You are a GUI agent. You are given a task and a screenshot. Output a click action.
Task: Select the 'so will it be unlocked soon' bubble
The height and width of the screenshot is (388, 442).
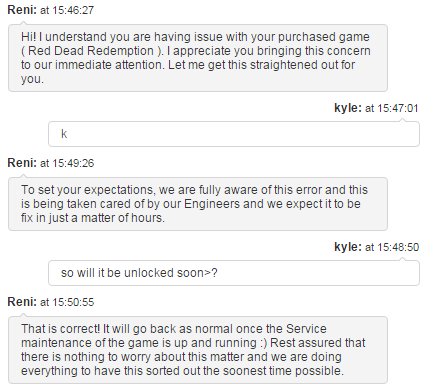click(x=234, y=273)
